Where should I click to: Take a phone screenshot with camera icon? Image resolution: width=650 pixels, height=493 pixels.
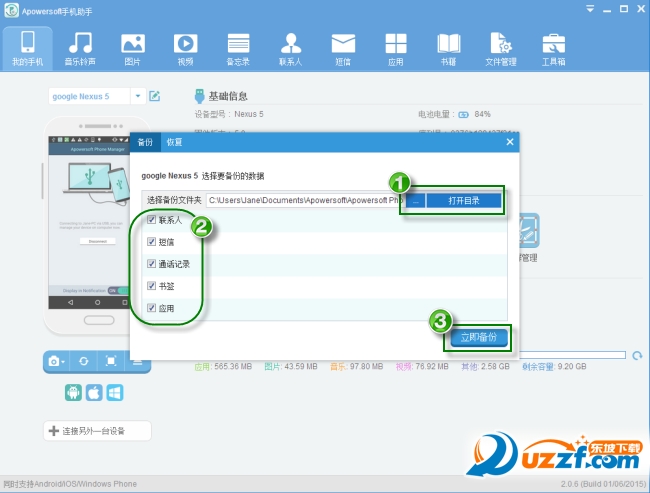(x=56, y=361)
